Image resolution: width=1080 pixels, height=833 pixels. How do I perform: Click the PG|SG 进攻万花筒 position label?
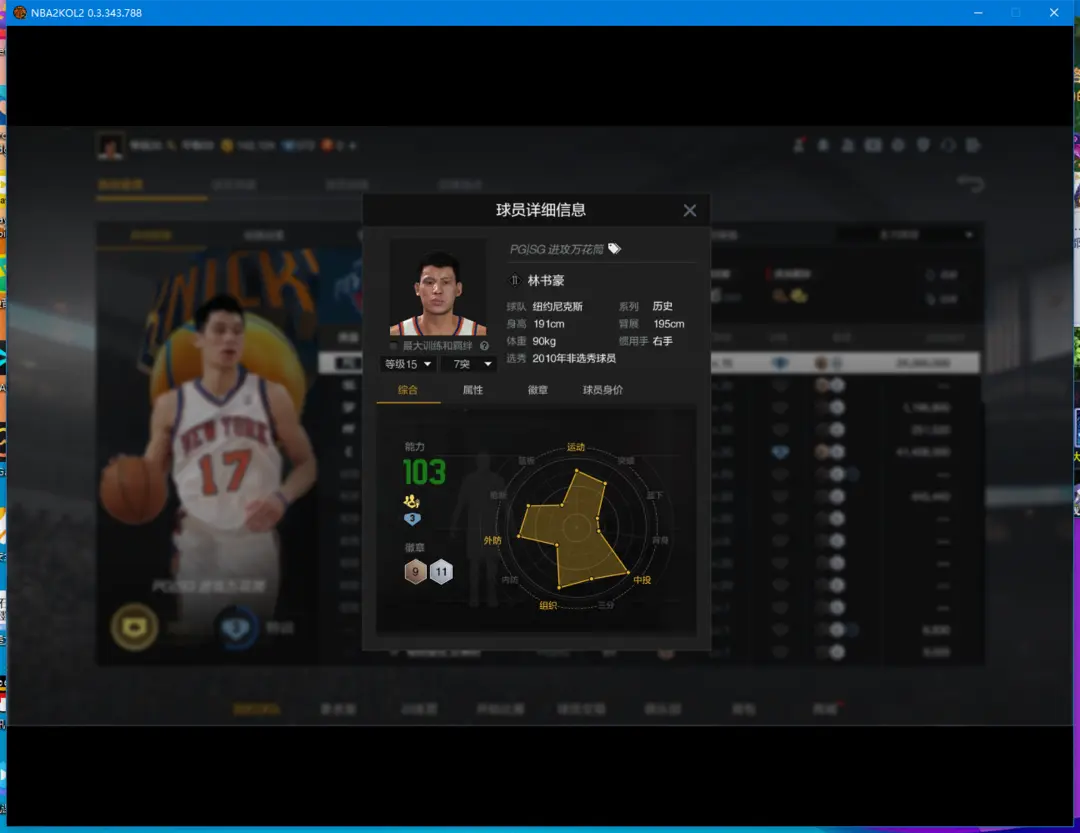click(557, 249)
